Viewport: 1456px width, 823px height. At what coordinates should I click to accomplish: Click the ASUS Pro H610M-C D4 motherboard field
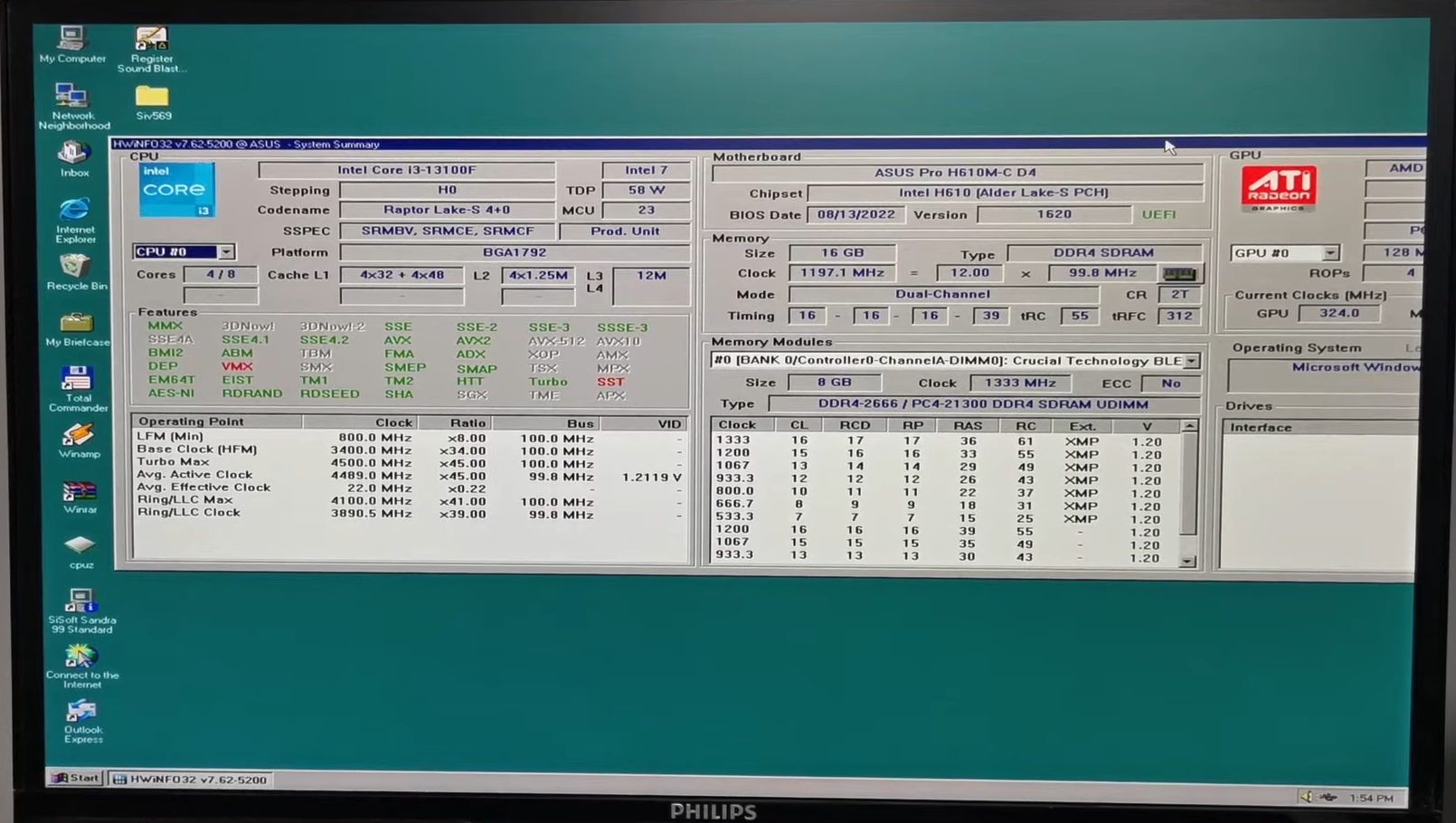[958, 172]
